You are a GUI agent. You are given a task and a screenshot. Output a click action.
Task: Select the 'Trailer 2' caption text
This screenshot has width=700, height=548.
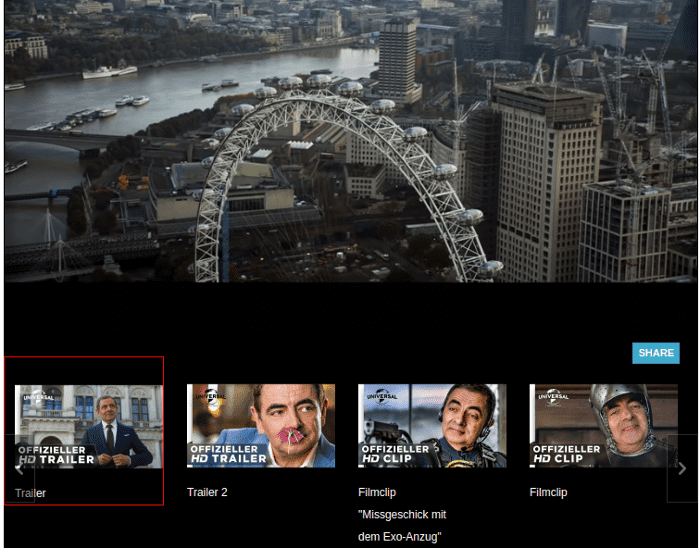[207, 492]
